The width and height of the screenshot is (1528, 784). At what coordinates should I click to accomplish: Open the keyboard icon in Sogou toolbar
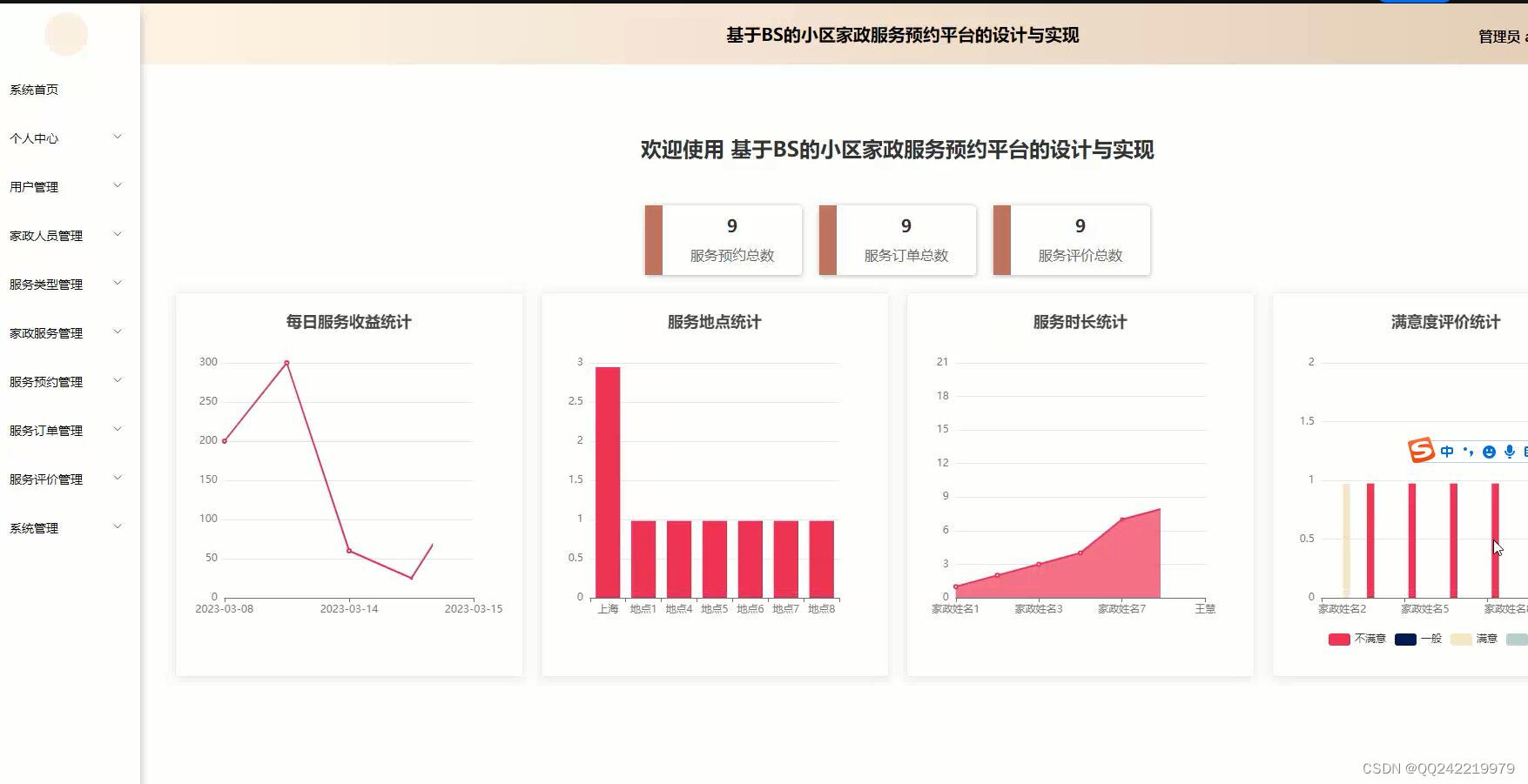click(x=1525, y=452)
